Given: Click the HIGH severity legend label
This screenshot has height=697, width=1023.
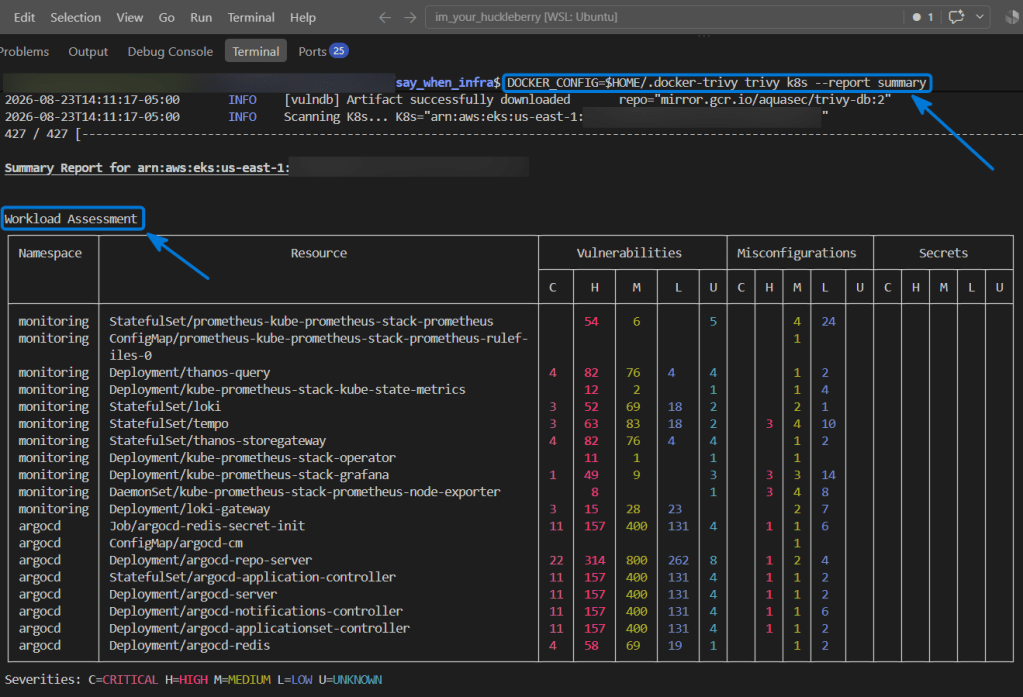Looking at the screenshot, I should pyautogui.click(x=193, y=679).
